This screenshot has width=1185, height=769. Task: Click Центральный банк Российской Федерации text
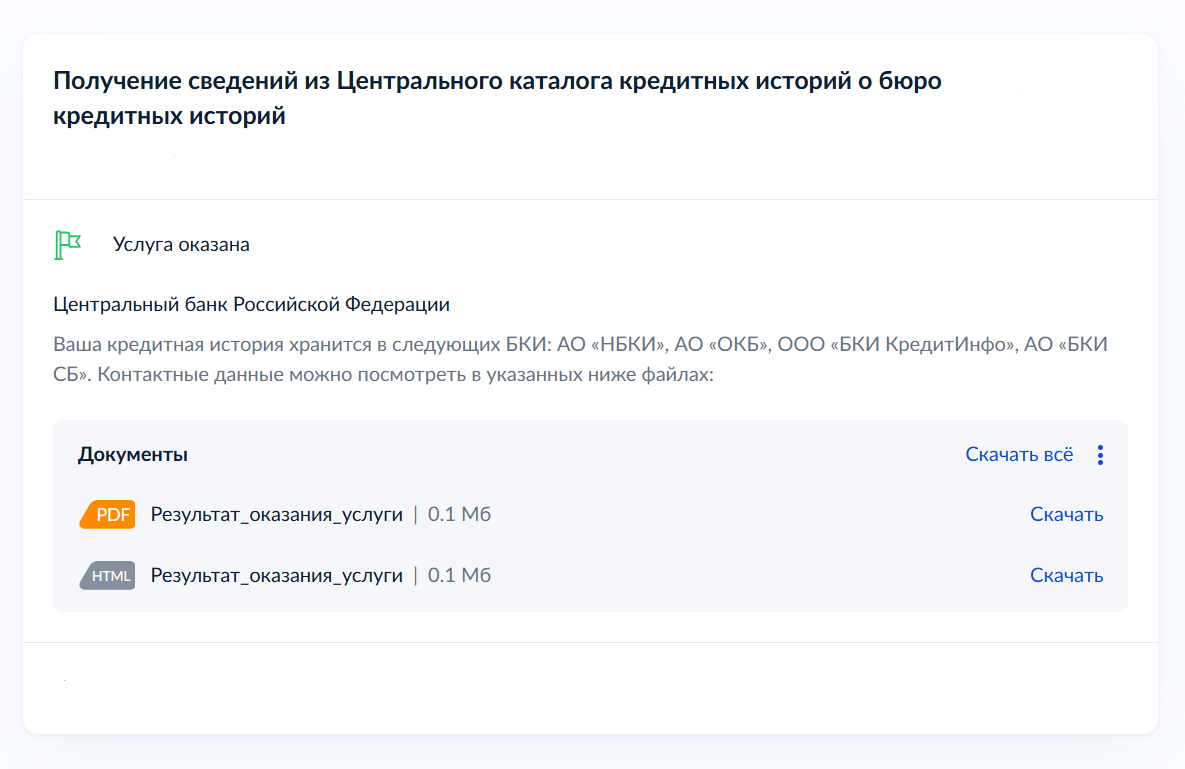[x=252, y=304]
